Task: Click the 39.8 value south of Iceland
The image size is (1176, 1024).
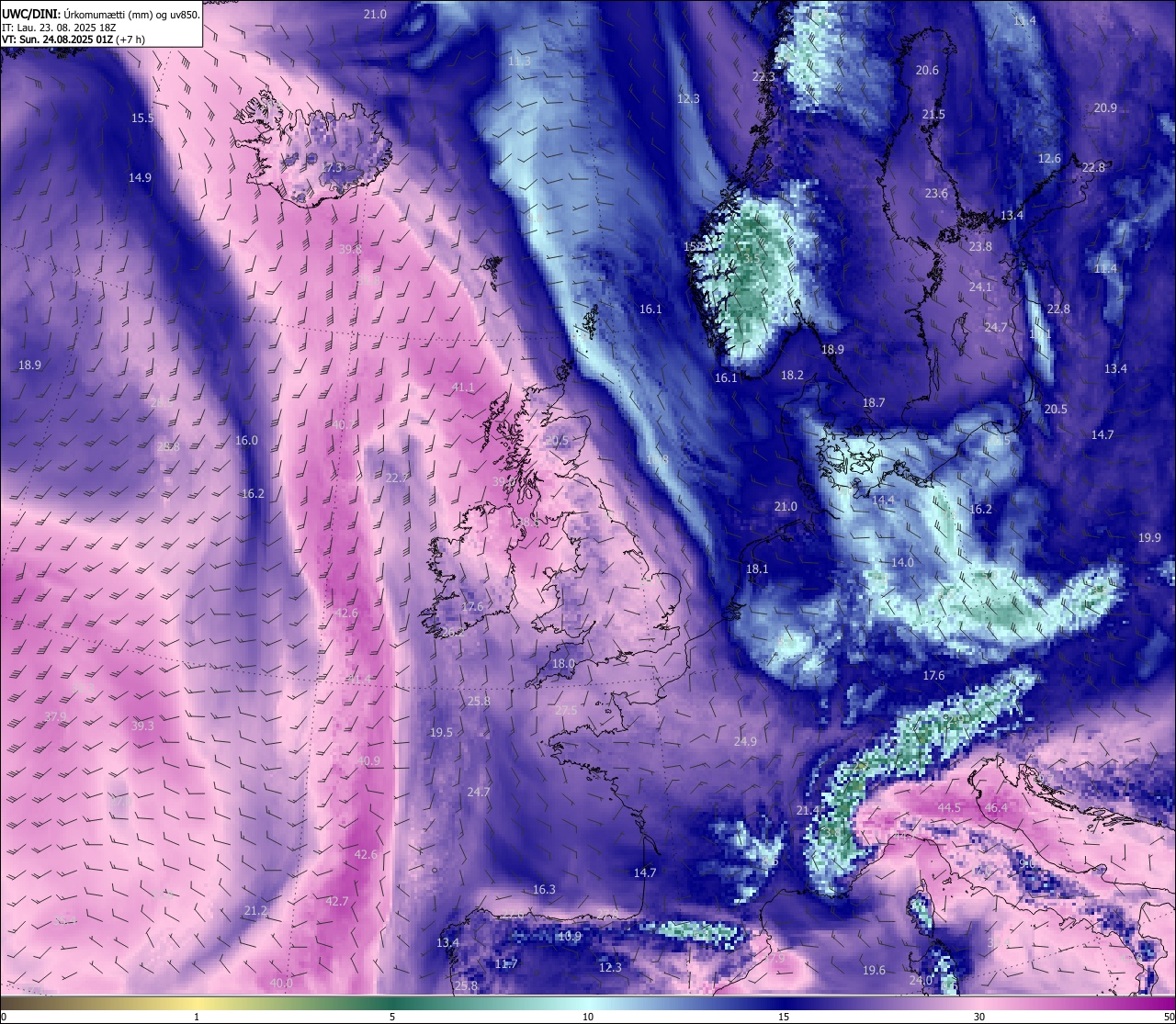Action: [350, 249]
